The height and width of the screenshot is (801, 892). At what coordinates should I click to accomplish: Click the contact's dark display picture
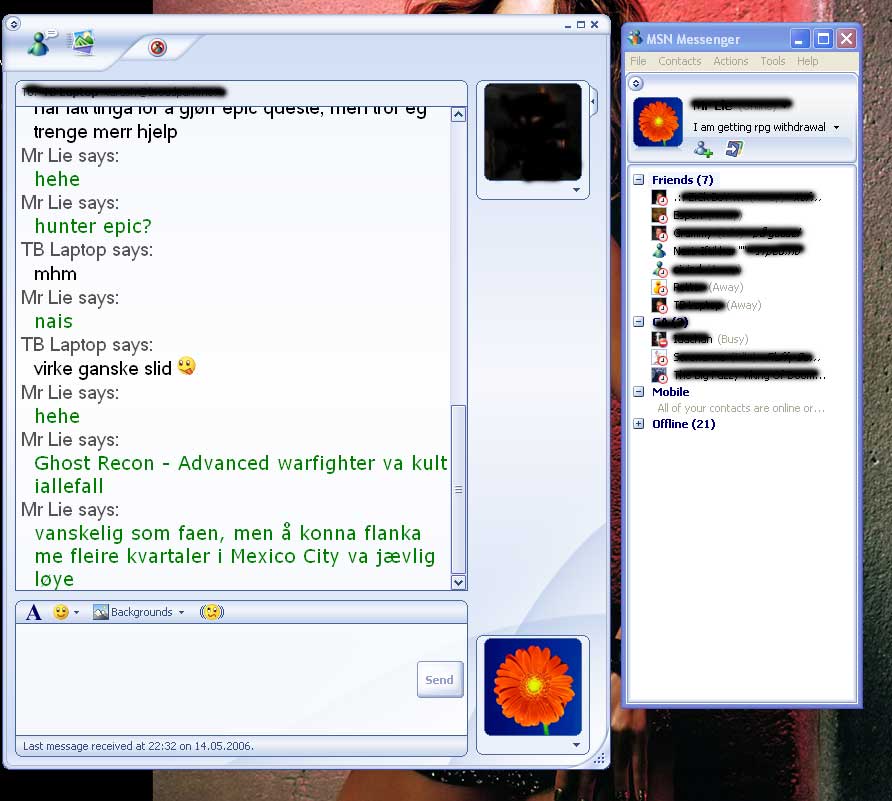pos(532,132)
